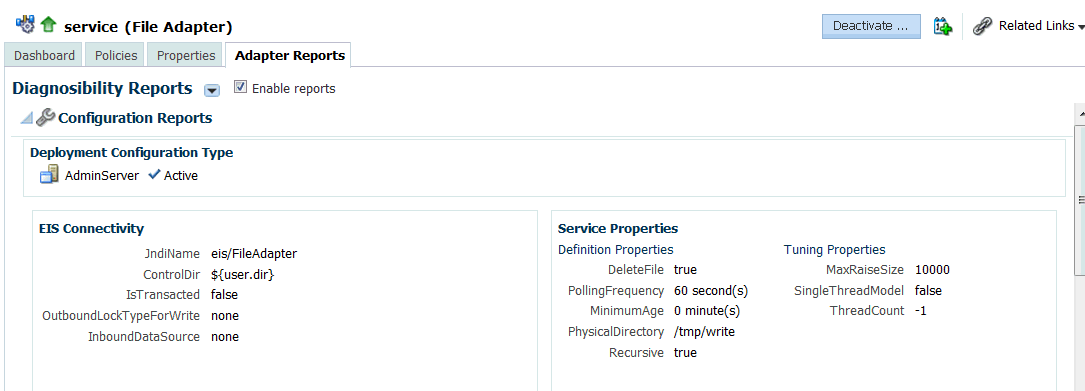Select the Adapter Reports tab

[289, 55]
